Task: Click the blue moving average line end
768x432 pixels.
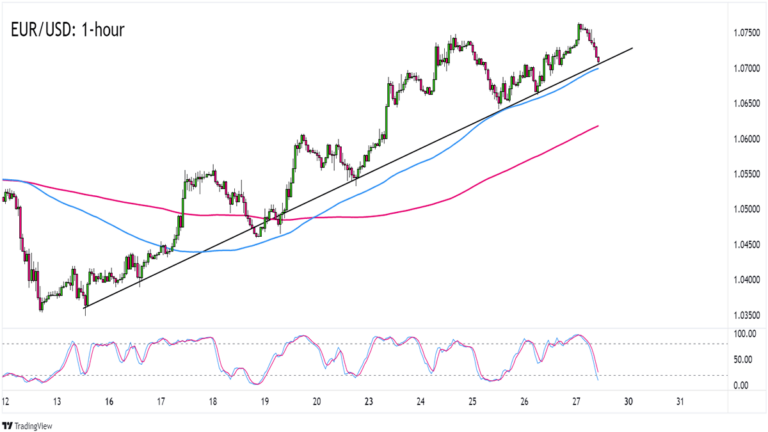Action: coord(597,69)
